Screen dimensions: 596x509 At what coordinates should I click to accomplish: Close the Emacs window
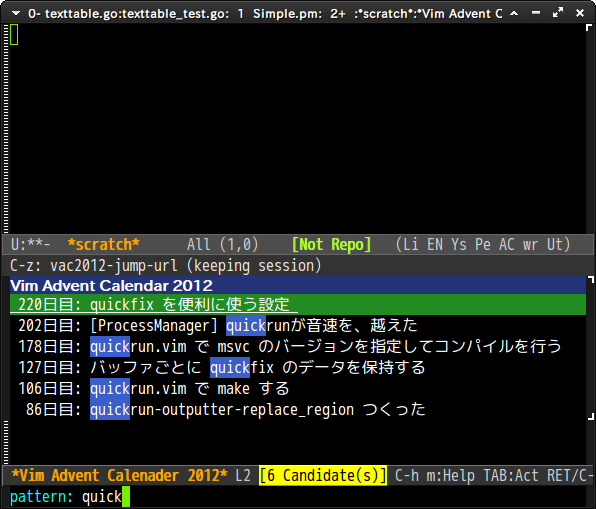(580, 13)
